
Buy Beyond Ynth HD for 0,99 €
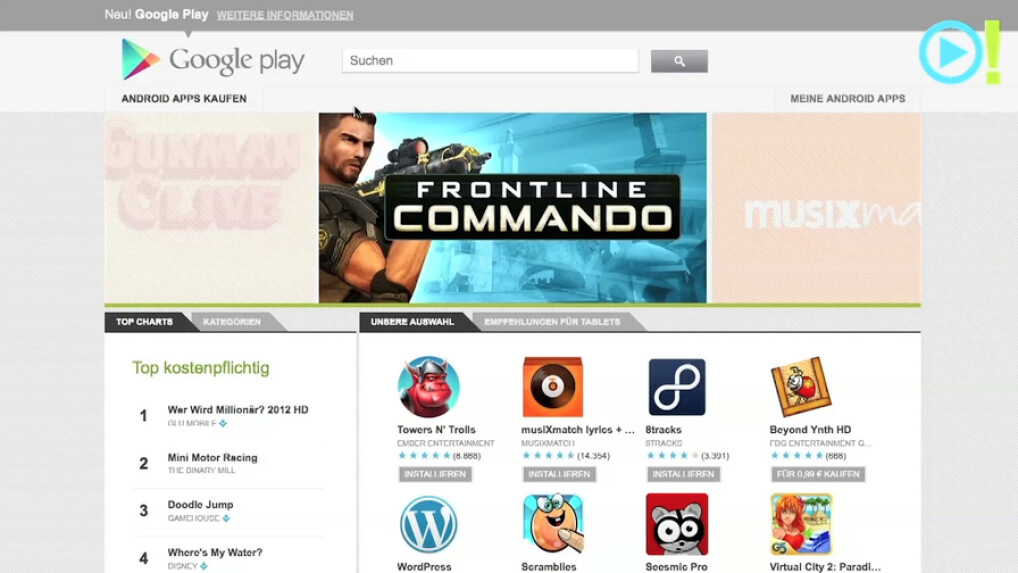coord(818,474)
